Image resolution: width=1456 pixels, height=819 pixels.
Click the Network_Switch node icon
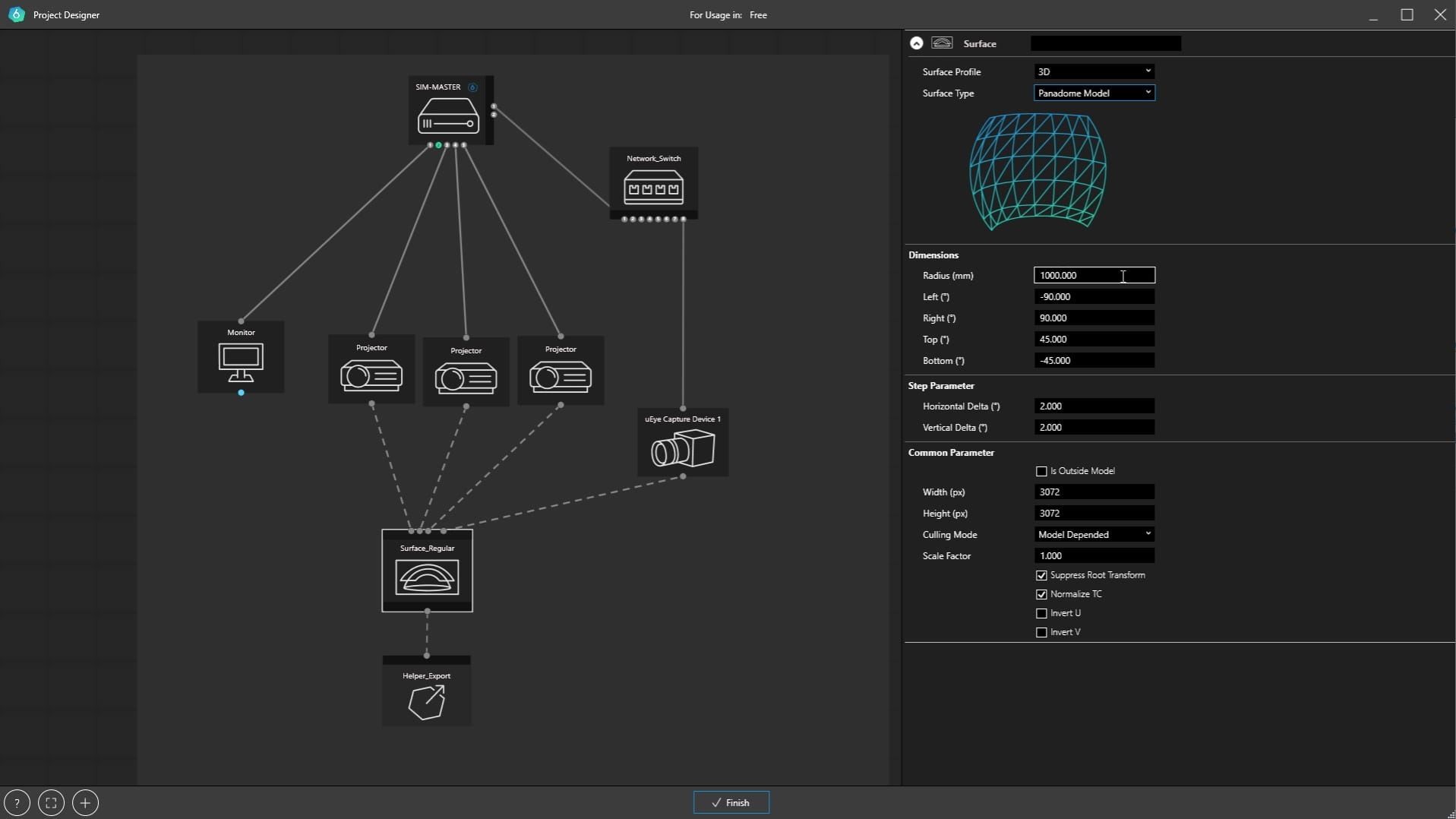point(653,188)
